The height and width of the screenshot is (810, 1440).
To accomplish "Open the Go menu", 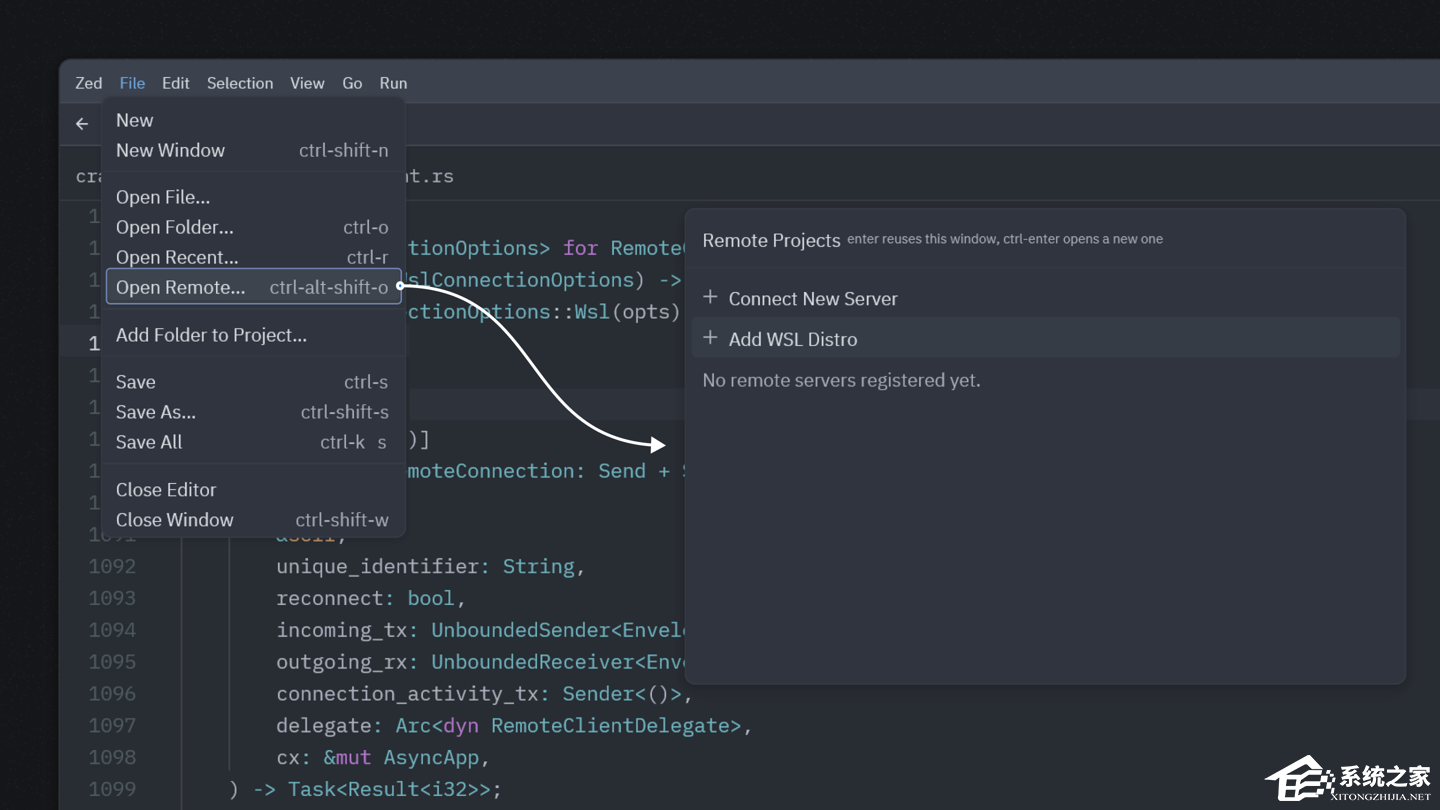I will pos(352,83).
